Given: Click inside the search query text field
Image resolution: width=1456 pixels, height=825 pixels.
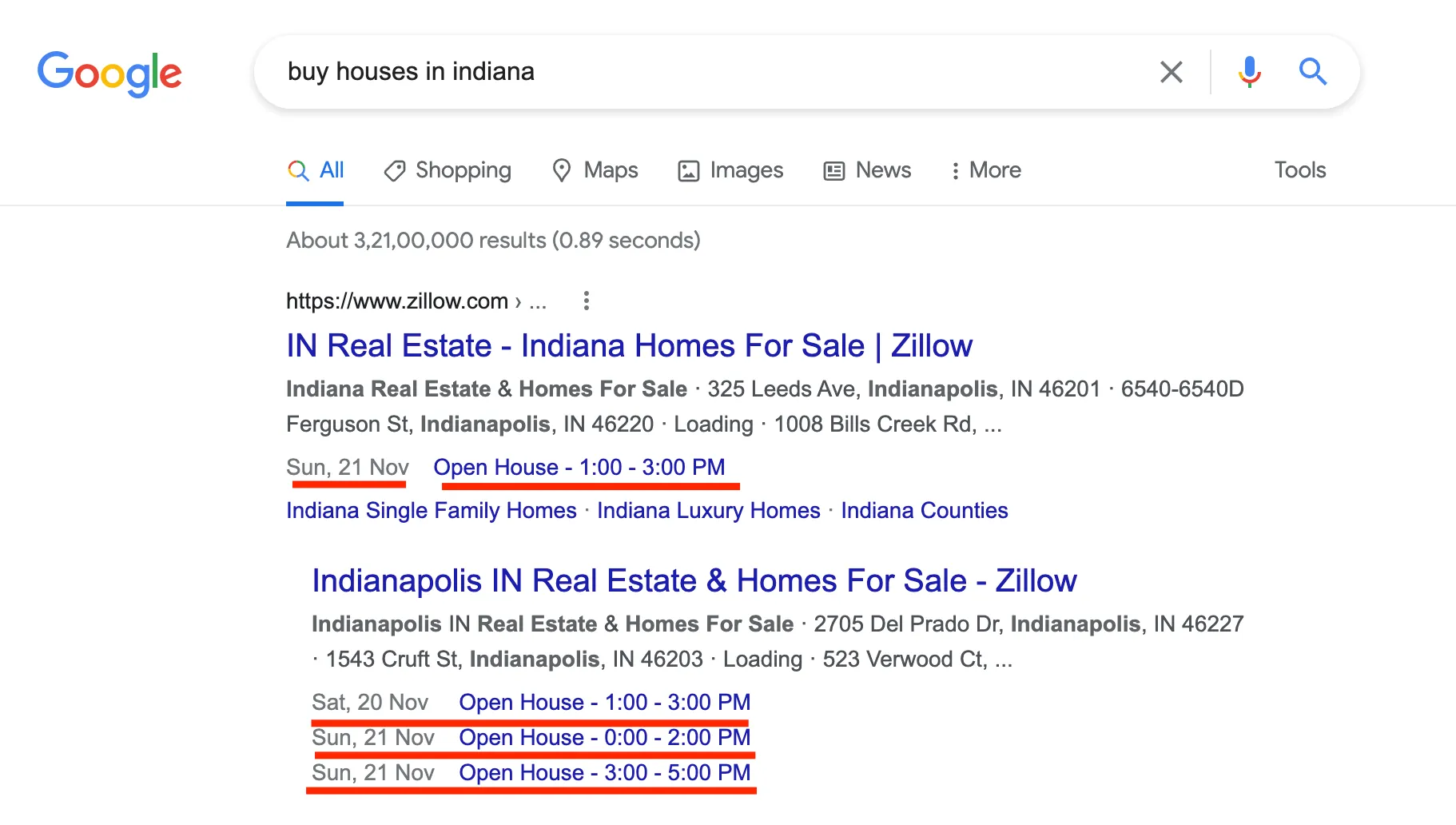Looking at the screenshot, I should 703,72.
